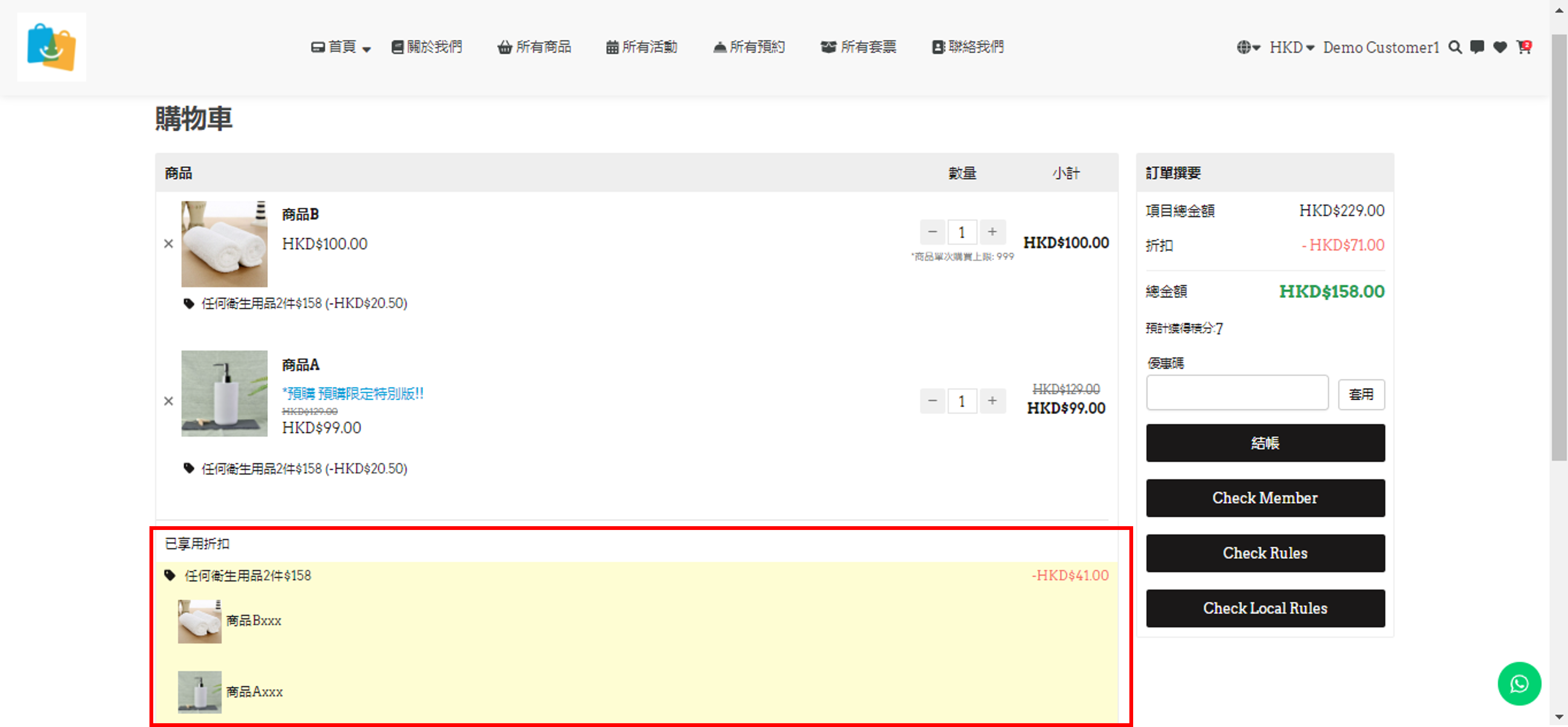1568x727 pixels.
Task: Open the wishlist heart icon
Action: click(1500, 47)
